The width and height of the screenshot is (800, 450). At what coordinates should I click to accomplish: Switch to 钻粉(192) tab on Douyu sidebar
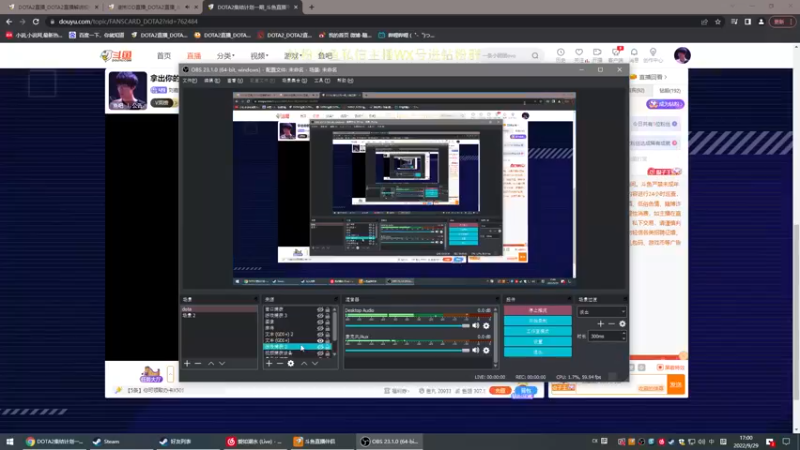coord(670,91)
